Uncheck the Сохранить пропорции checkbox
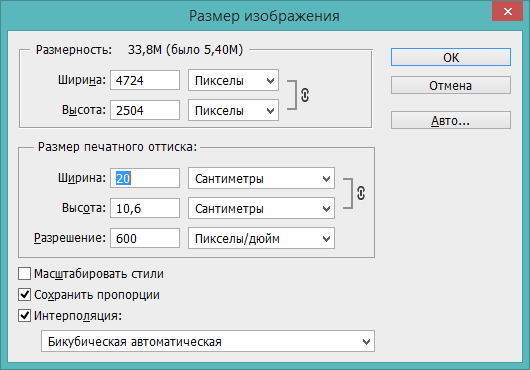 point(24,294)
